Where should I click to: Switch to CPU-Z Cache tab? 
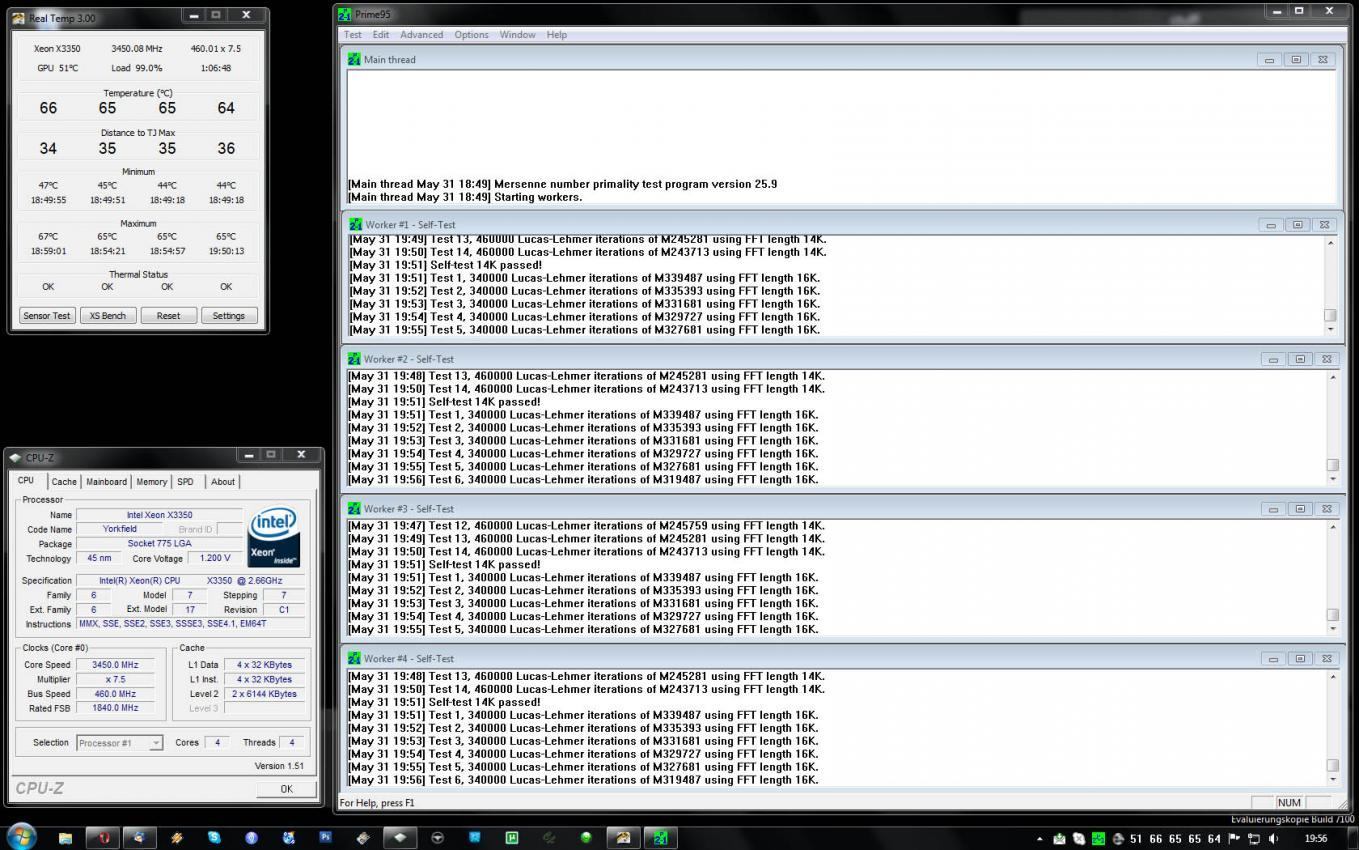click(x=64, y=482)
